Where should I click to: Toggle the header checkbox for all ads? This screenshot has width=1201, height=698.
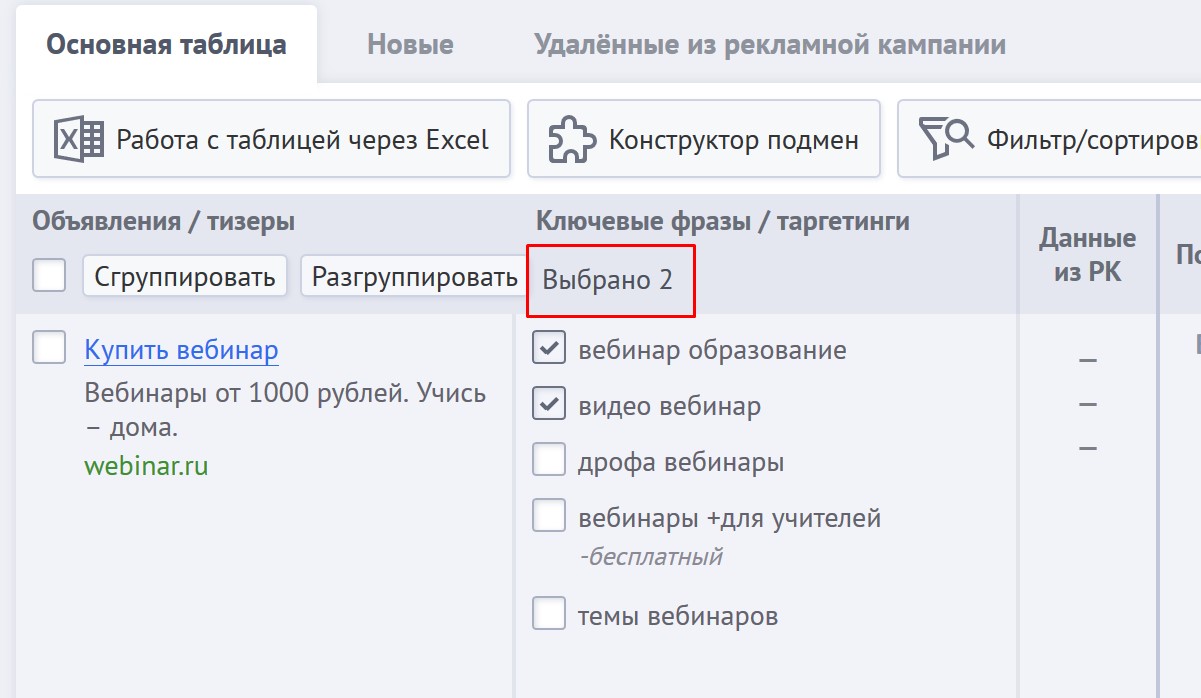tap(48, 276)
